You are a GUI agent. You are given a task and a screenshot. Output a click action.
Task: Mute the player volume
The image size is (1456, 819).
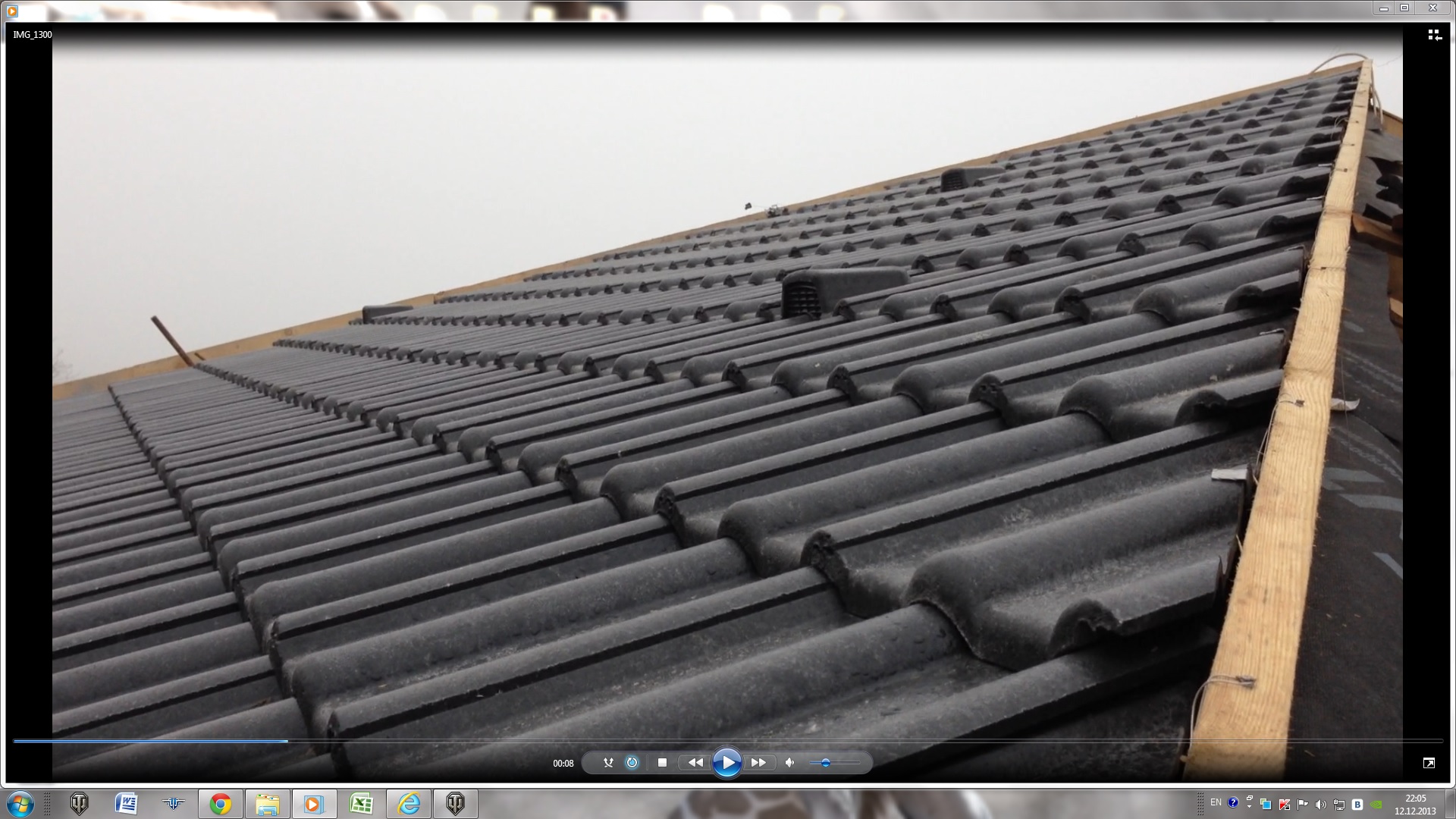click(790, 763)
